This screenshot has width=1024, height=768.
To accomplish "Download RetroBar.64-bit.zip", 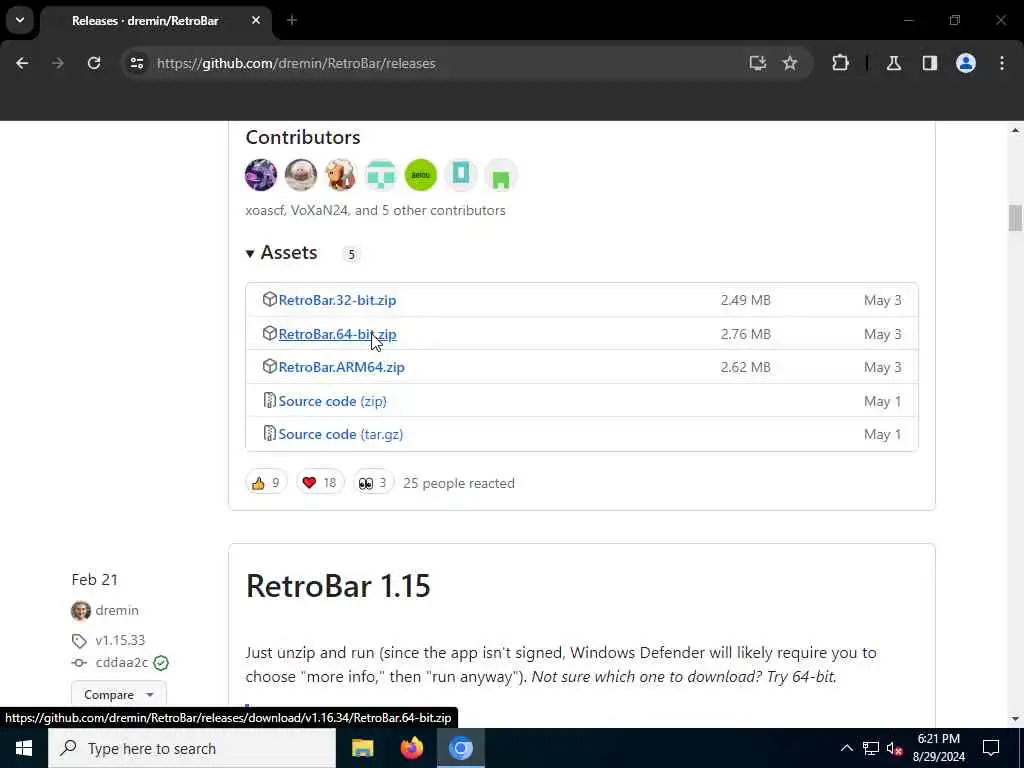I will point(337,334).
